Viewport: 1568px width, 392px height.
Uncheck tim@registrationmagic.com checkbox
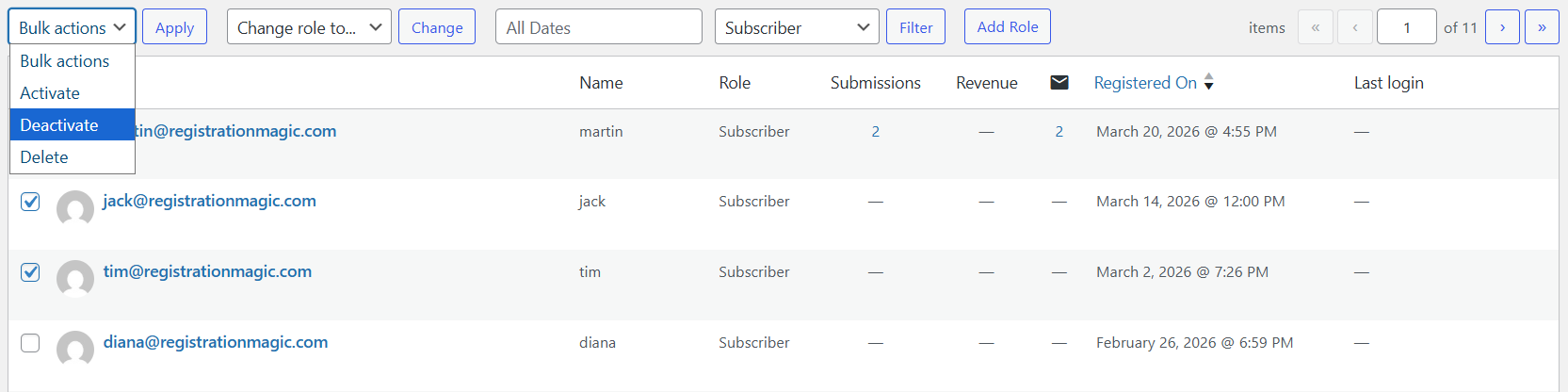click(x=30, y=272)
